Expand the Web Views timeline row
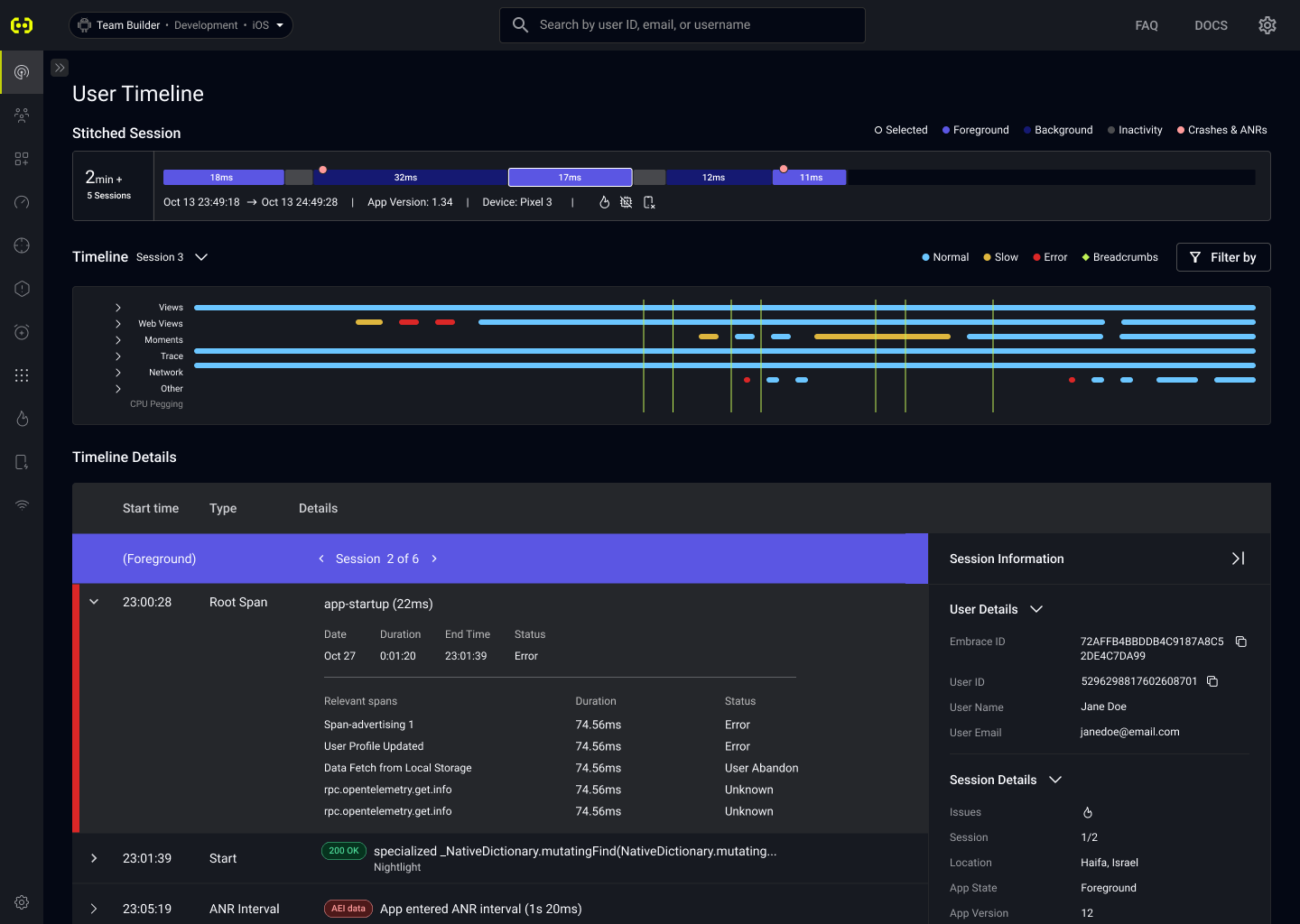 (x=118, y=324)
